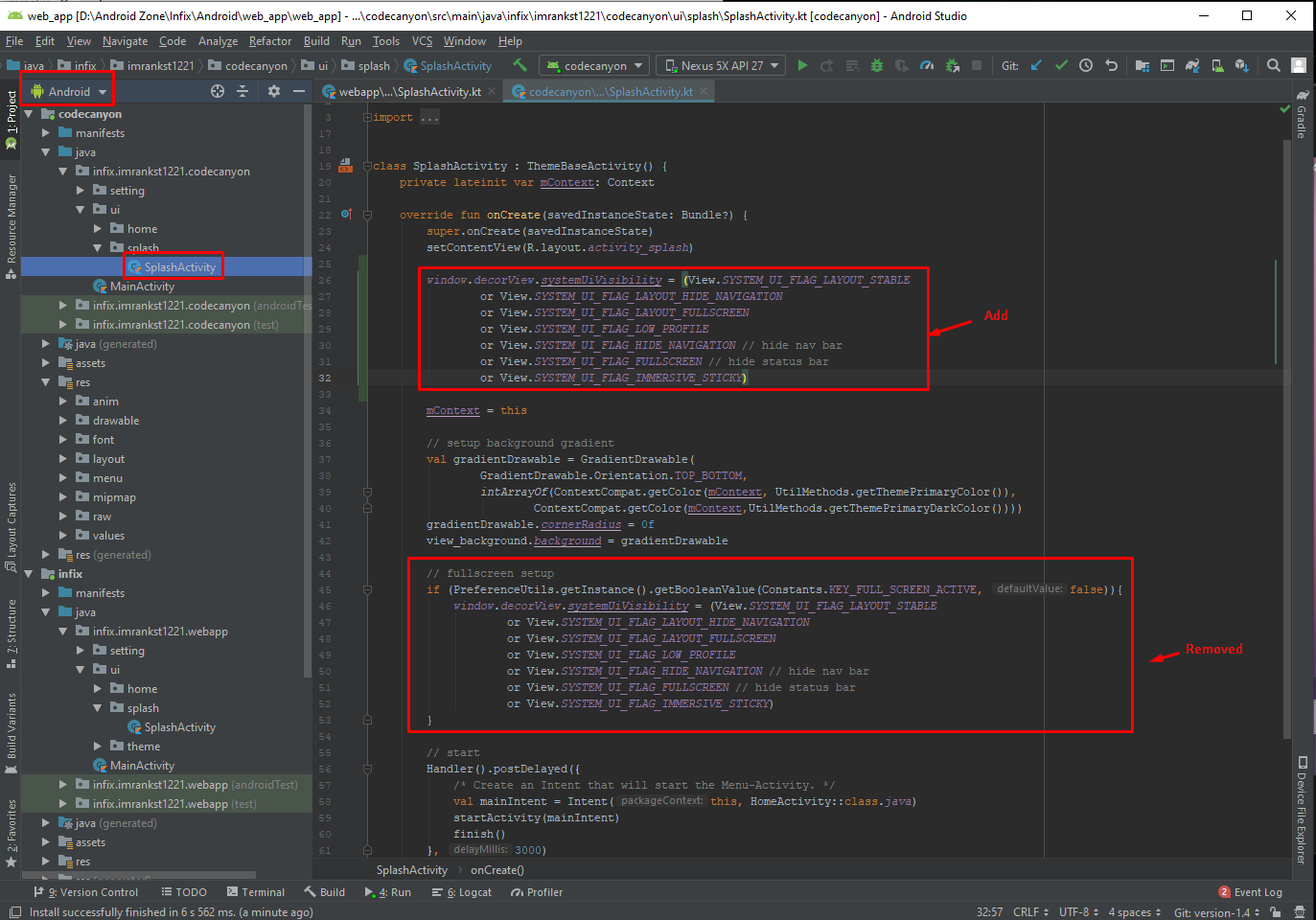Select MainActivity under infix.imrankst1221.webapp
The height and width of the screenshot is (920, 1316).
142,766
